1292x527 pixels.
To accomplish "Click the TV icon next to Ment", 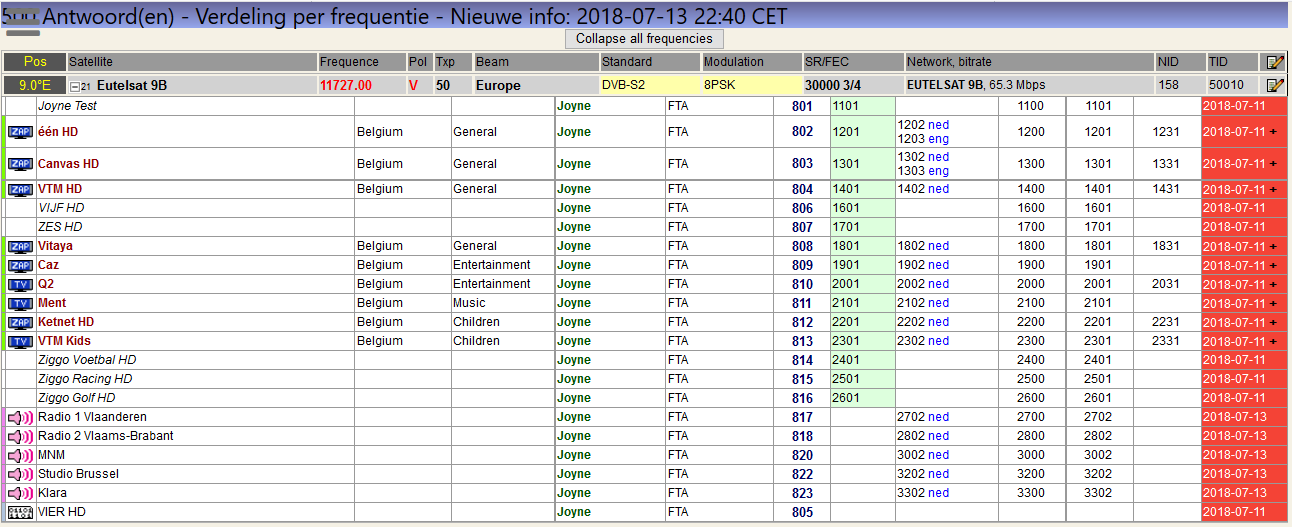I will (20, 303).
